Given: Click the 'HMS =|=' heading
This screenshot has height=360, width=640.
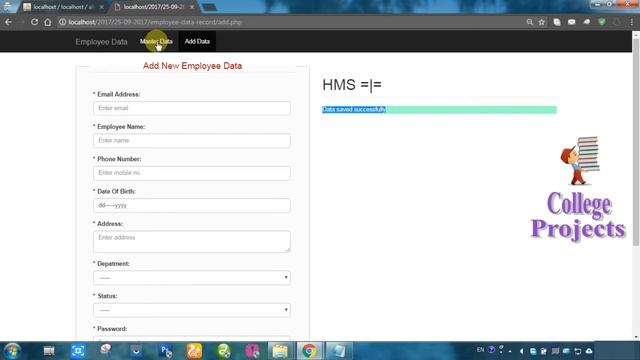Looking at the screenshot, I should pos(352,85).
